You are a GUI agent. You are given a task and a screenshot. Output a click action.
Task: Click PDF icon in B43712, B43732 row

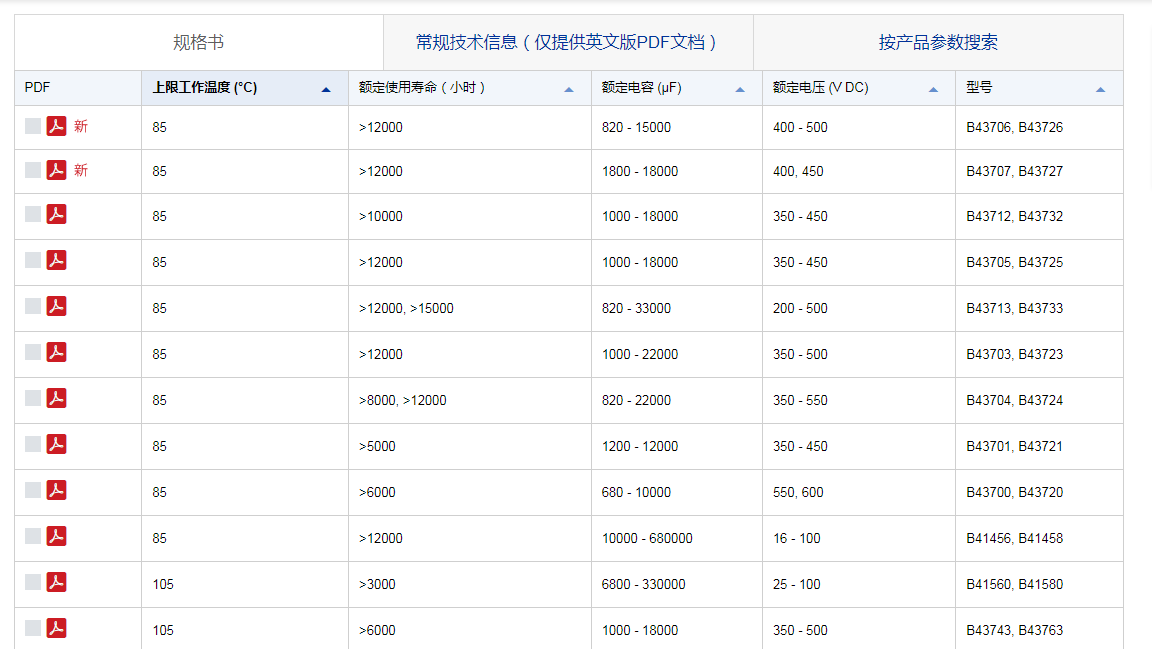[57, 214]
